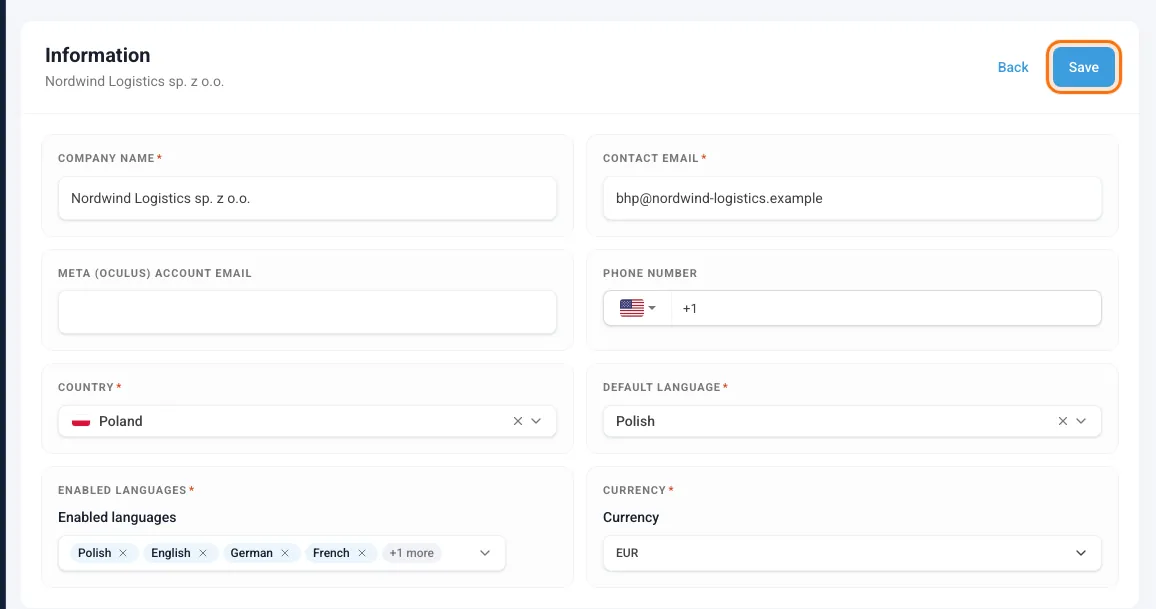Expand the Enabled languages dropdown arrow
1156x609 pixels.
point(484,553)
